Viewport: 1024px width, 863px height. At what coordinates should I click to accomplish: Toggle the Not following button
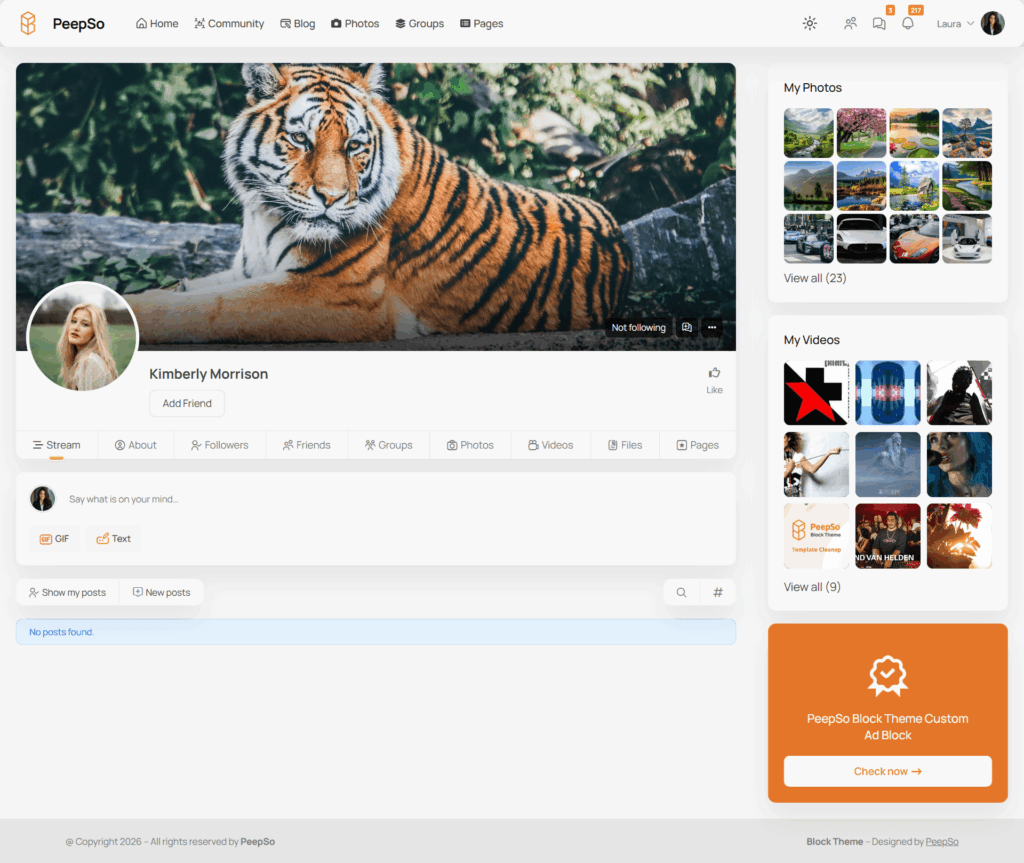pos(639,327)
